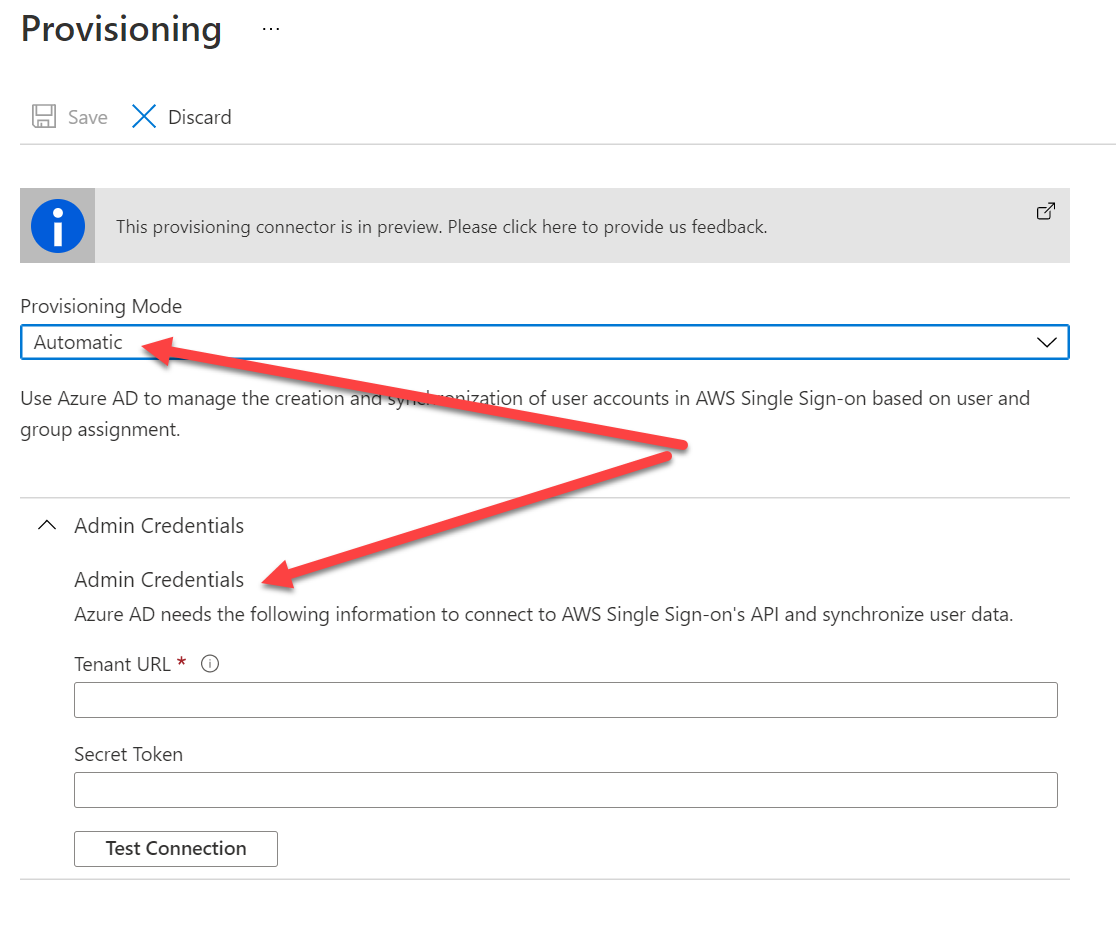Click the Secret Token field label

point(128,755)
